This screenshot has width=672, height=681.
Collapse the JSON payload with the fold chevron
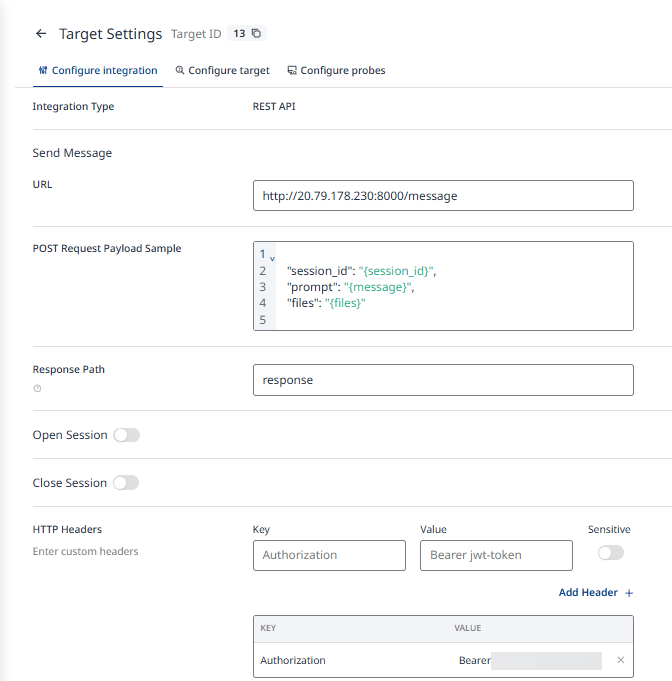(x=272, y=259)
